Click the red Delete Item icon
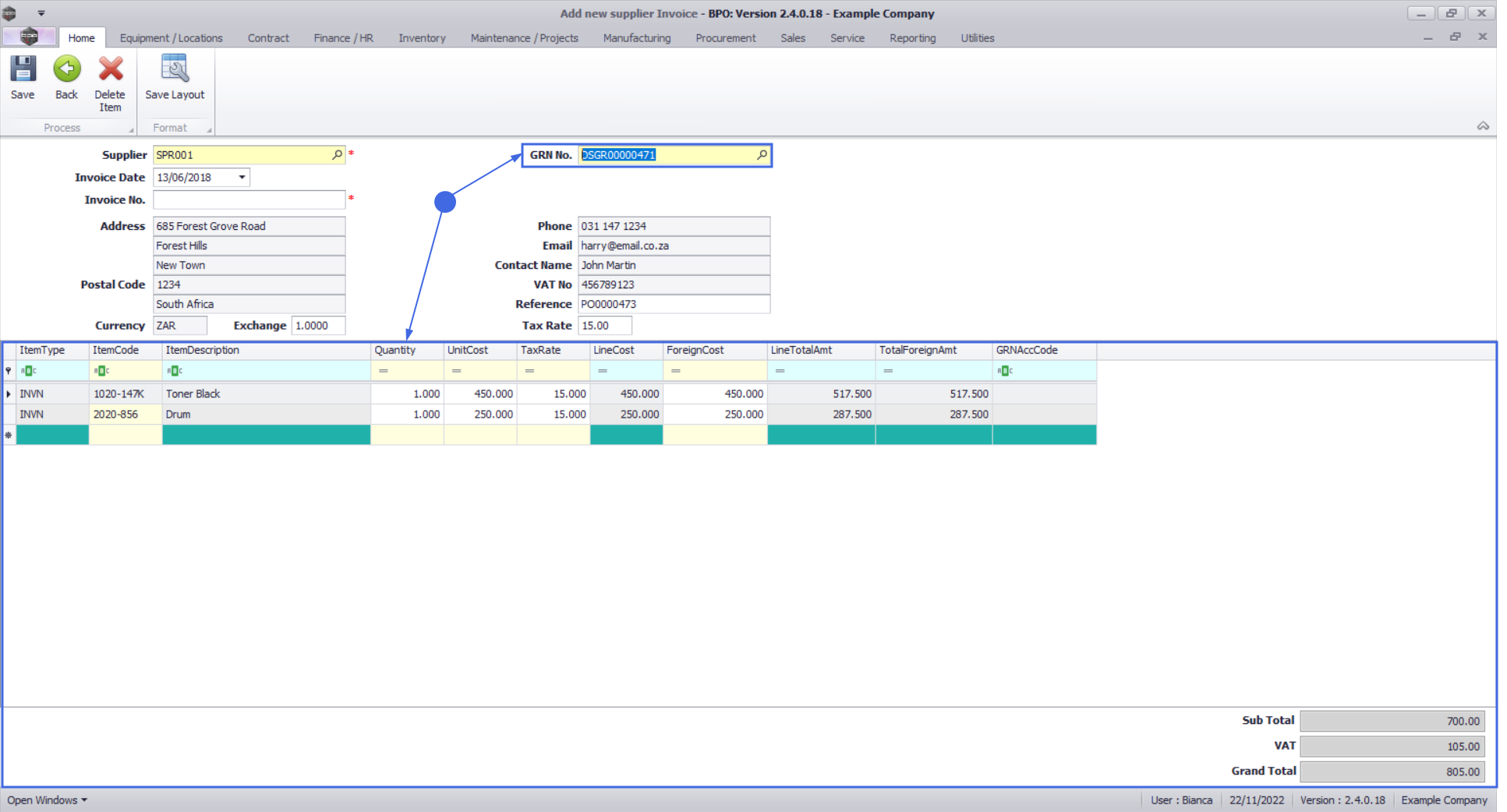Viewport: 1507px width, 812px height. (x=111, y=69)
